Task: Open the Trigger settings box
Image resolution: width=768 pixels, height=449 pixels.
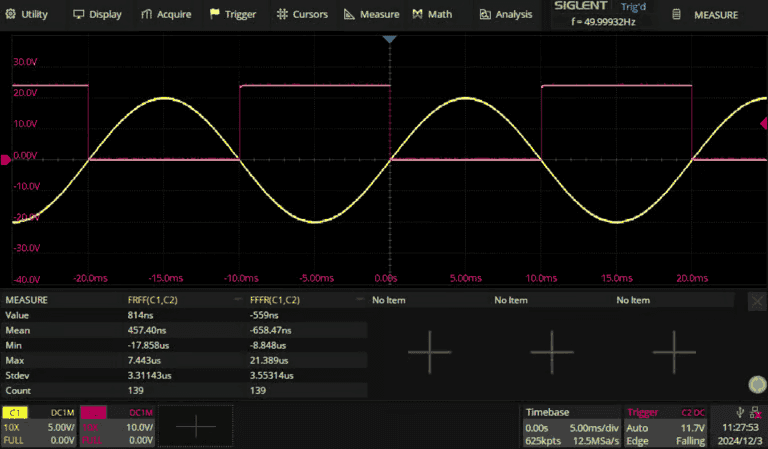Action: (x=665, y=426)
